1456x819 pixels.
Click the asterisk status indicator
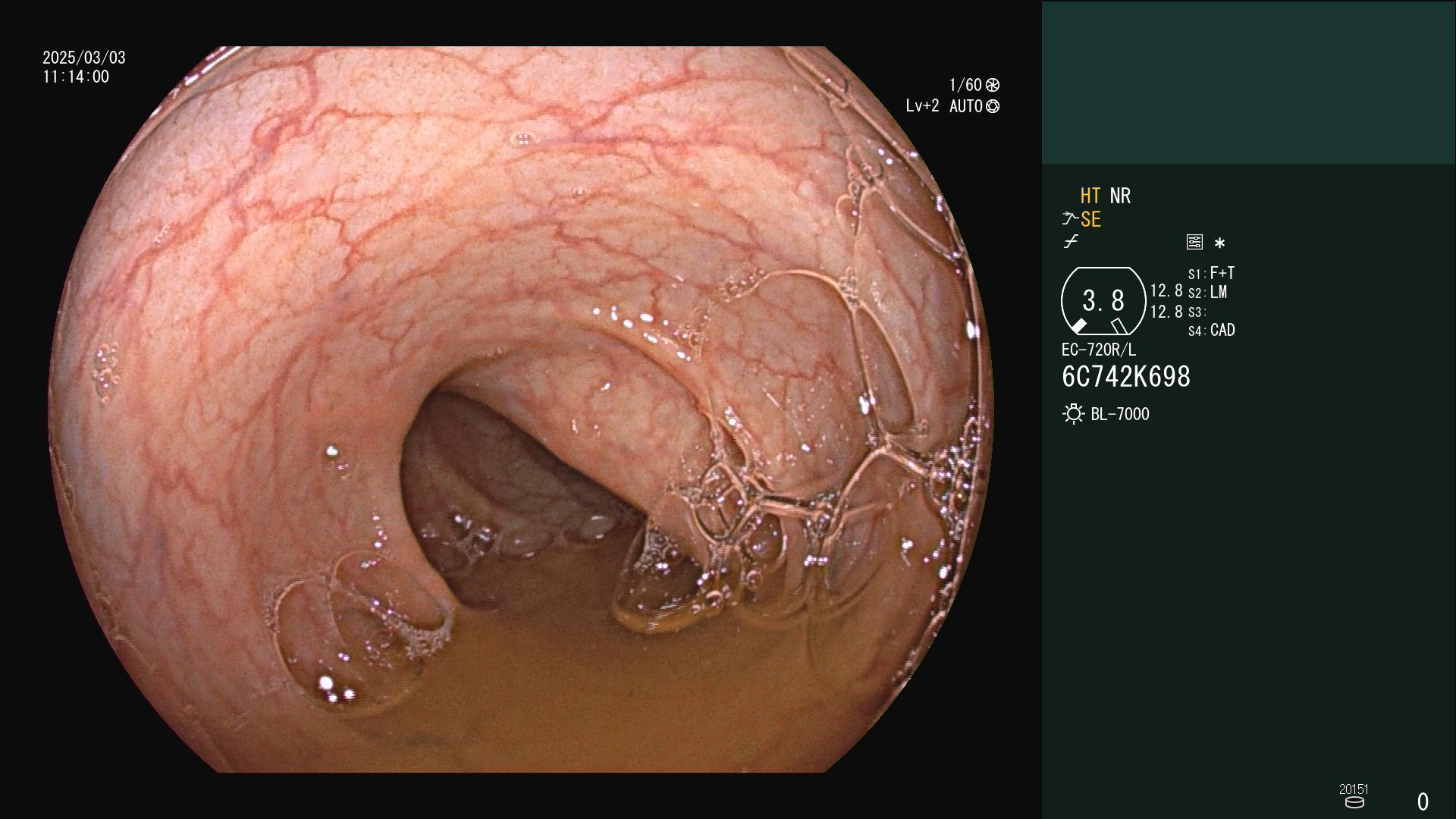[1219, 243]
